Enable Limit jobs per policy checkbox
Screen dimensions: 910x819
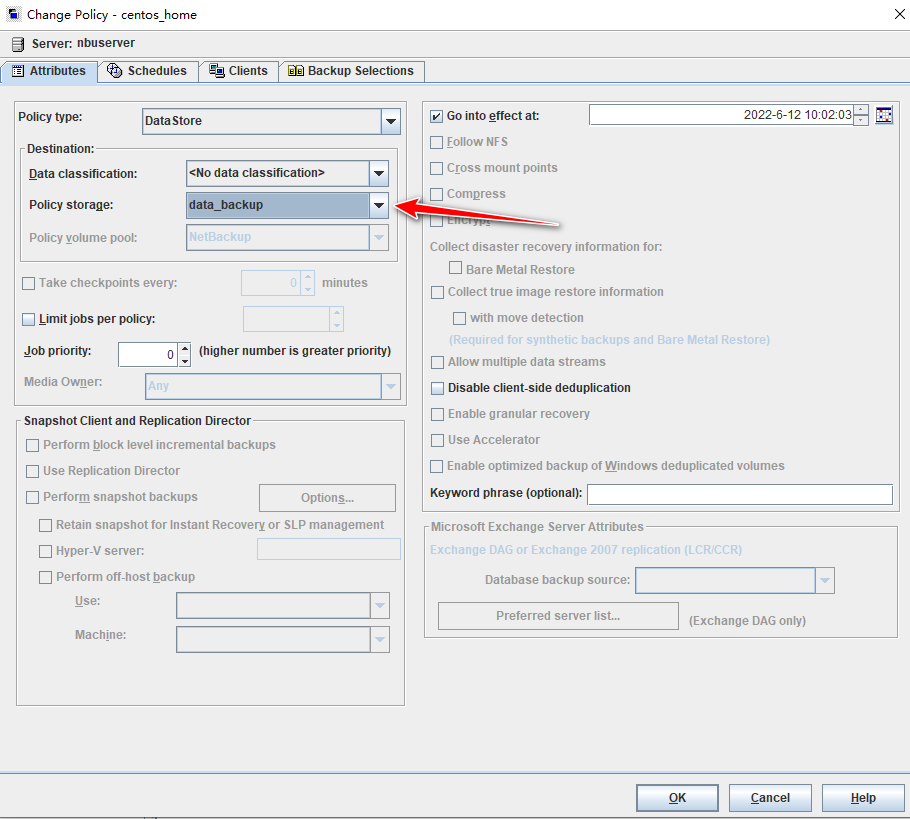click(28, 319)
